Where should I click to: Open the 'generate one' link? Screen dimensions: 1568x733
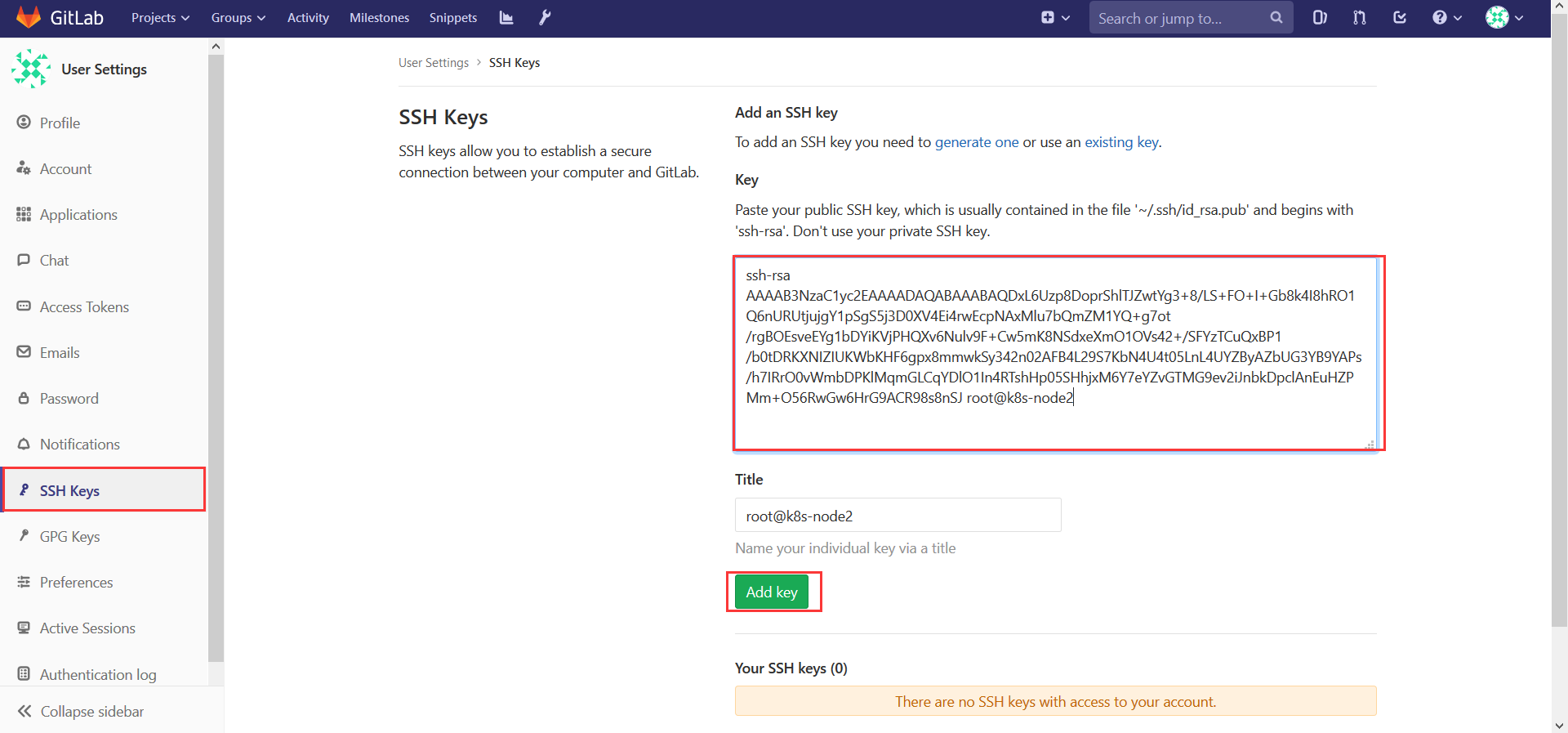[977, 142]
